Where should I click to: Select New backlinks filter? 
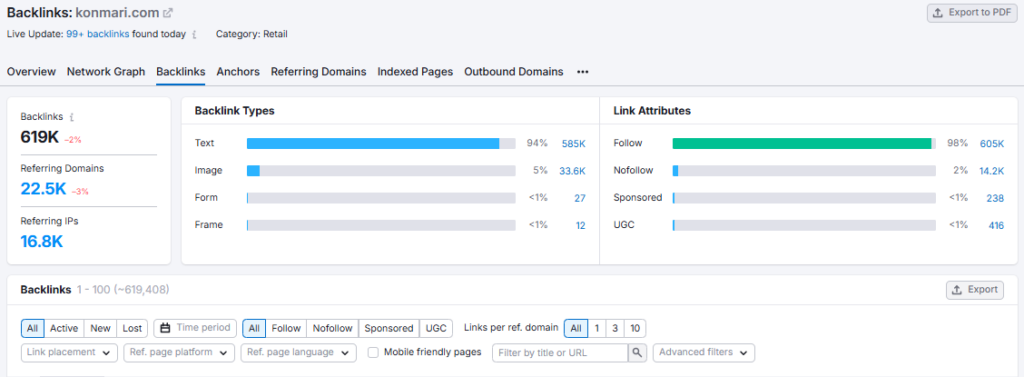click(101, 328)
